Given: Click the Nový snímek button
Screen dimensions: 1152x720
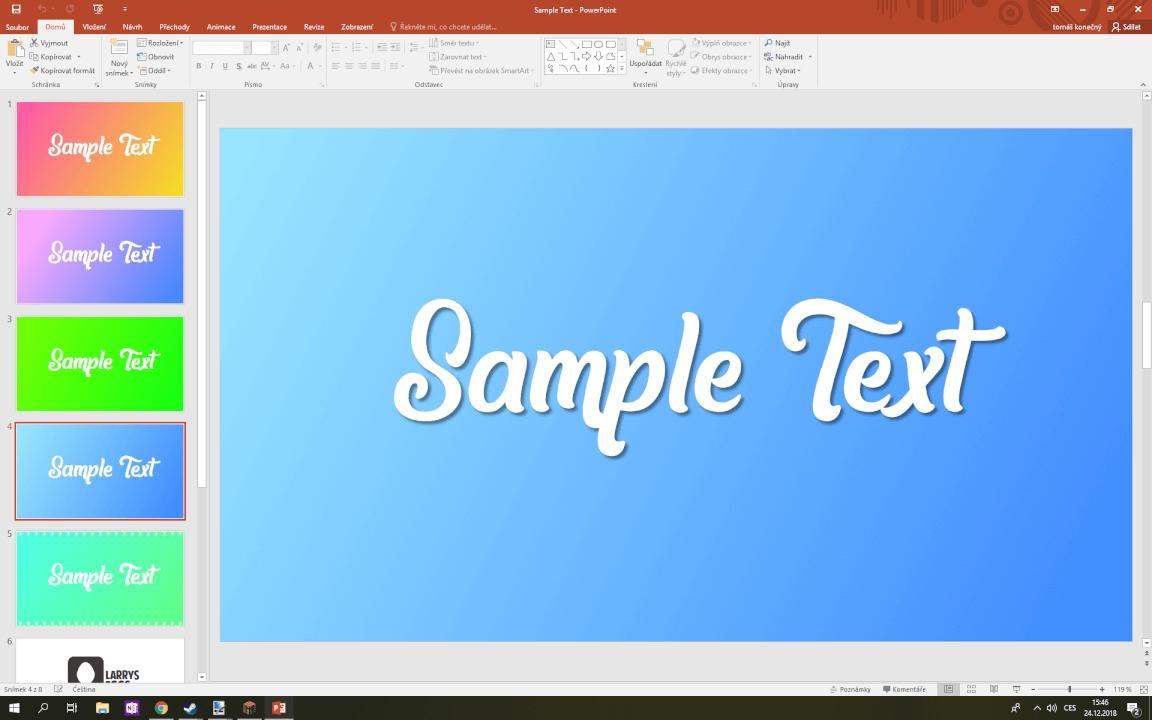Looking at the screenshot, I should (x=117, y=56).
